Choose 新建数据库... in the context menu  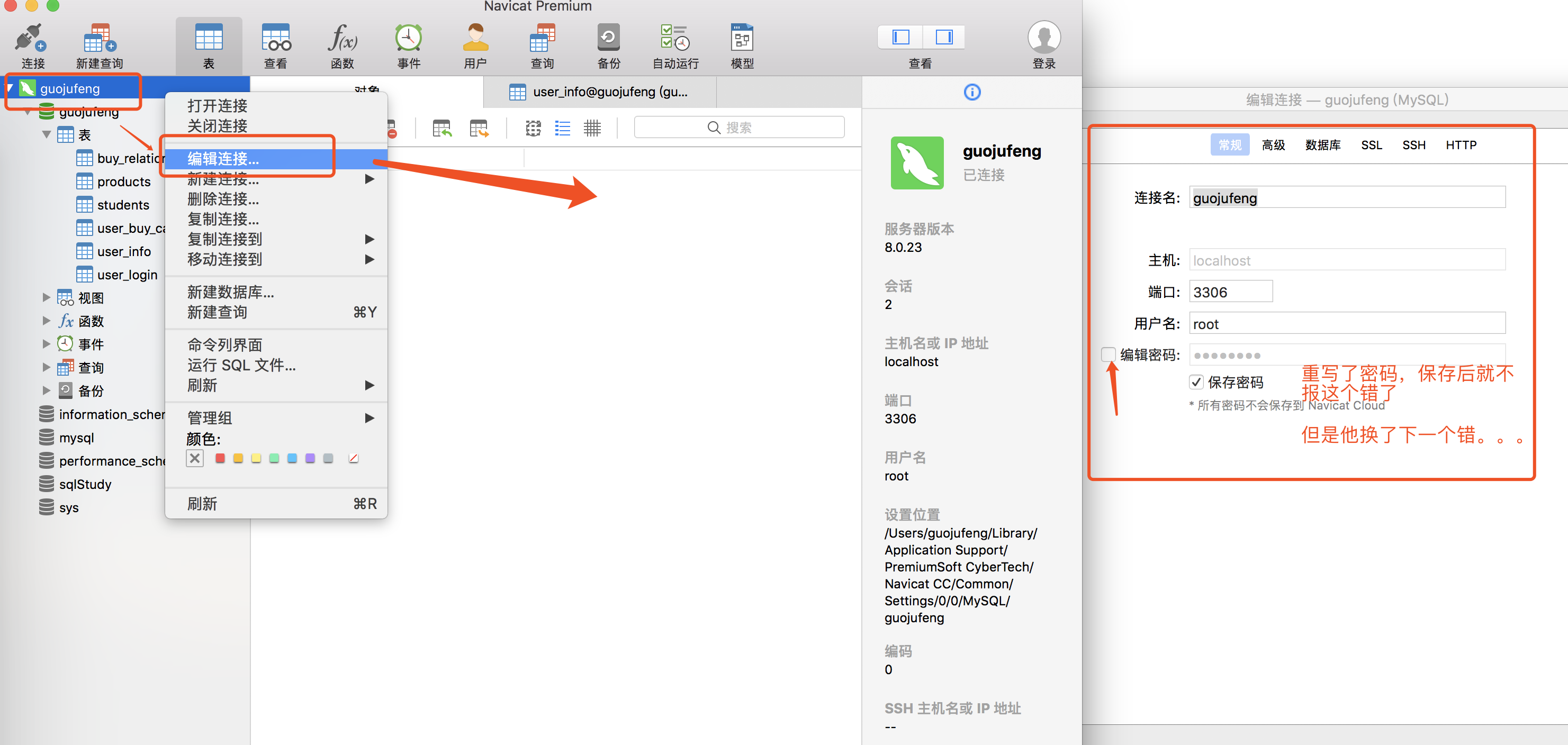276,292
